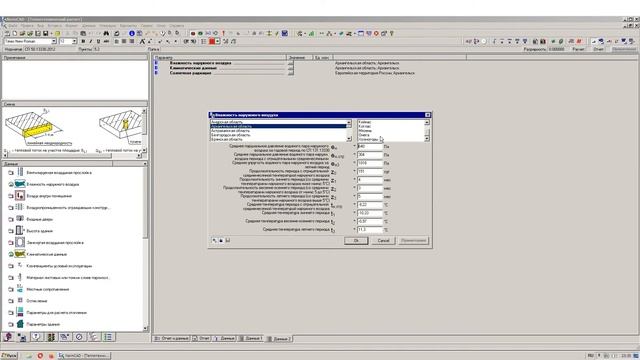Click the green bar chart toolbar icon

pos(311,33)
